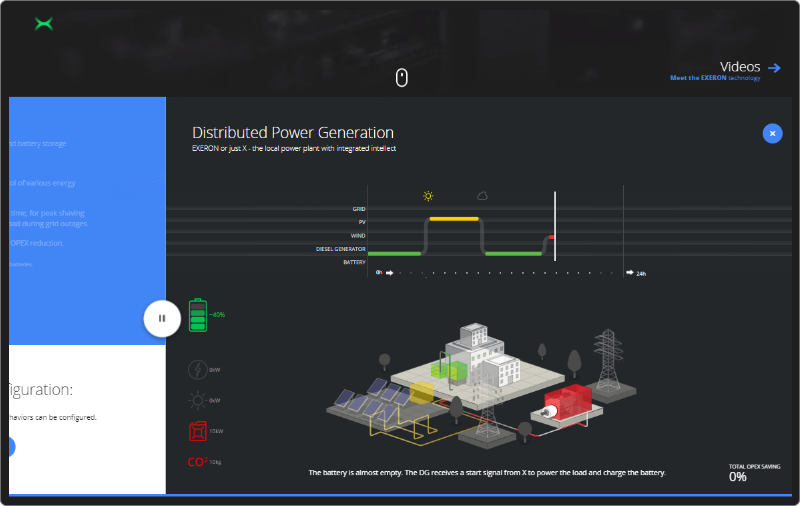The width and height of the screenshot is (800, 506).
Task: Click the cloud icon on the timeline
Action: pos(482,196)
